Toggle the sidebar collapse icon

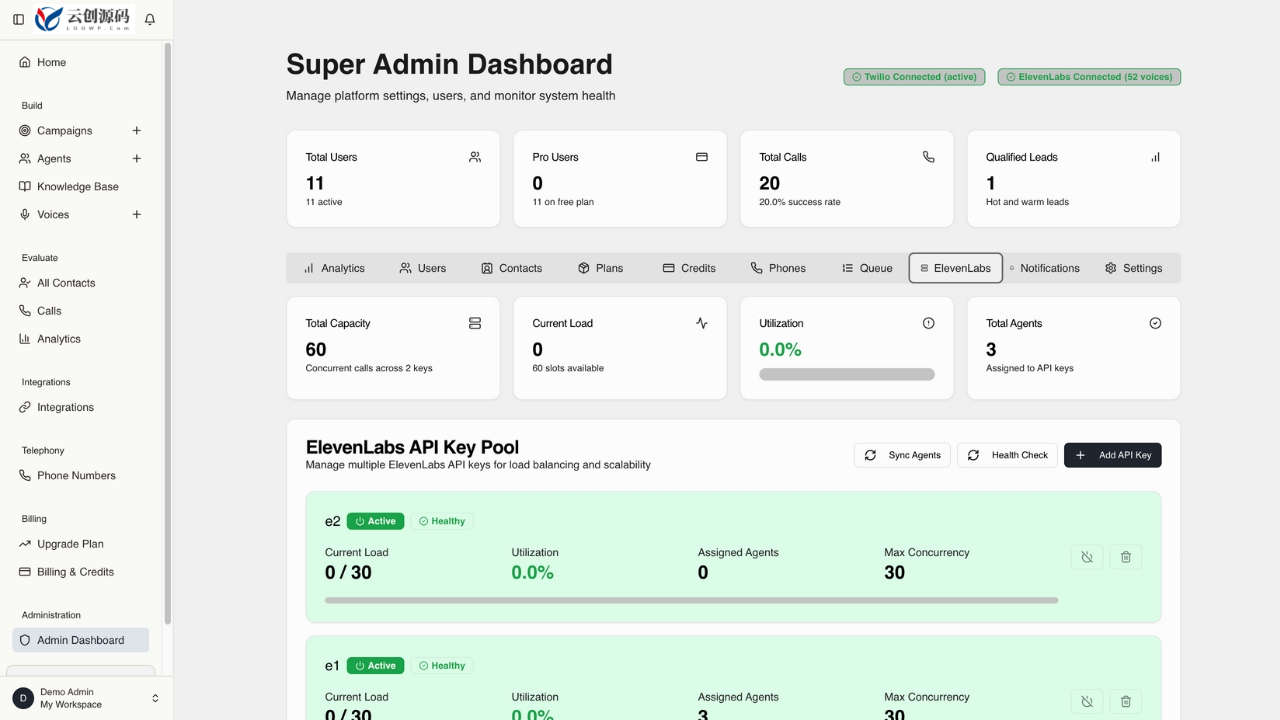tap(18, 19)
